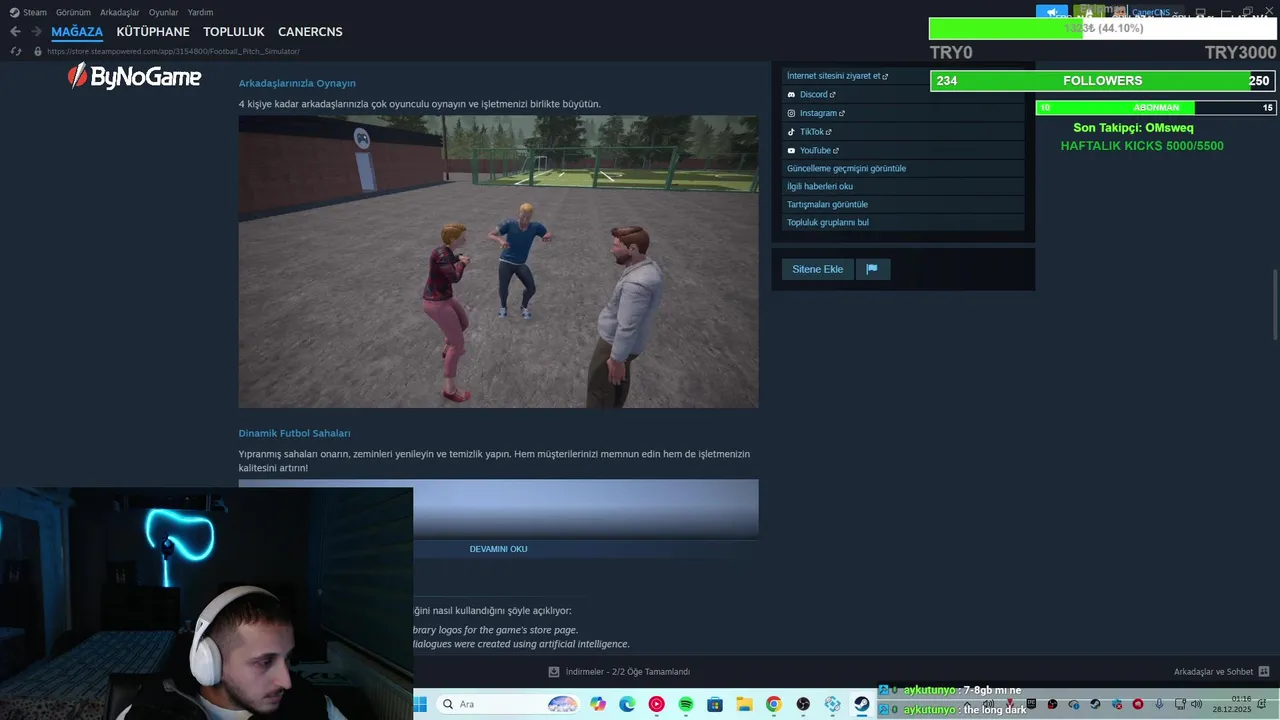Open 'Topluluk grupları bul'

[x=828, y=222]
